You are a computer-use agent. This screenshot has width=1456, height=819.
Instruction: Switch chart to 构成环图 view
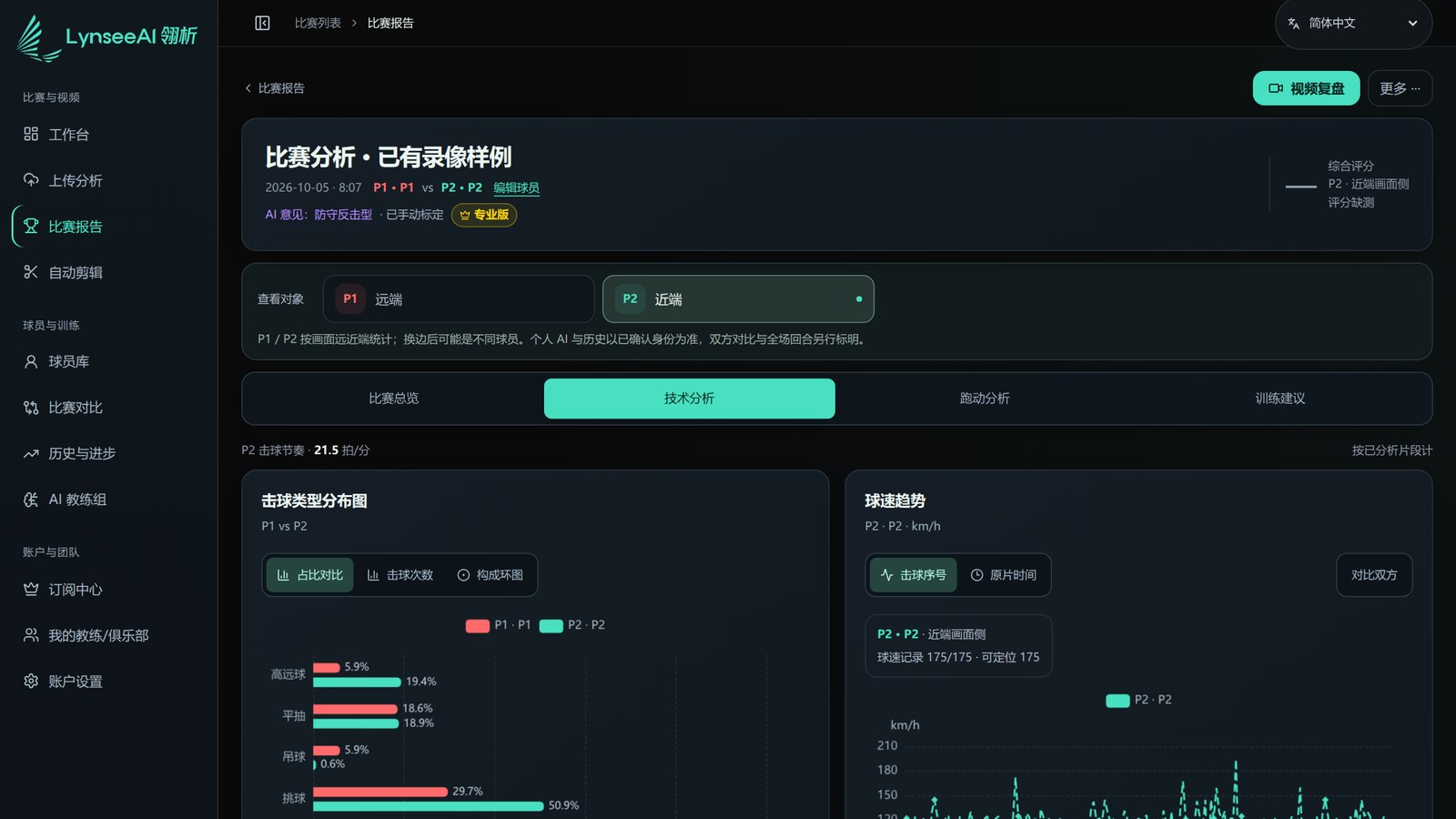tap(490, 575)
